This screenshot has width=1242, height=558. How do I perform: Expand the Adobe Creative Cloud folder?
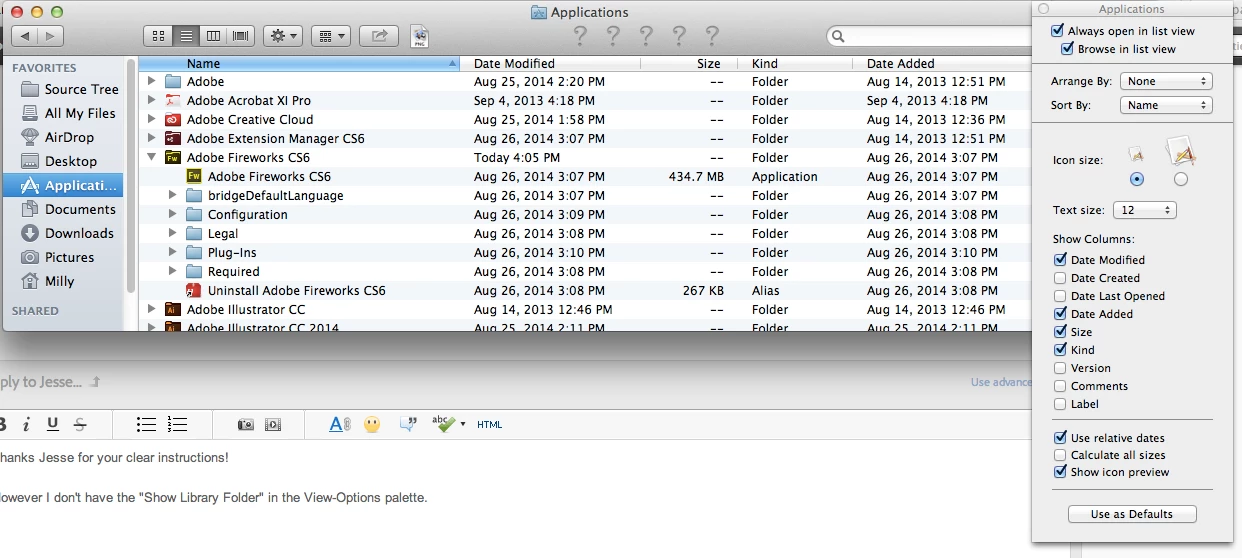(x=152, y=119)
